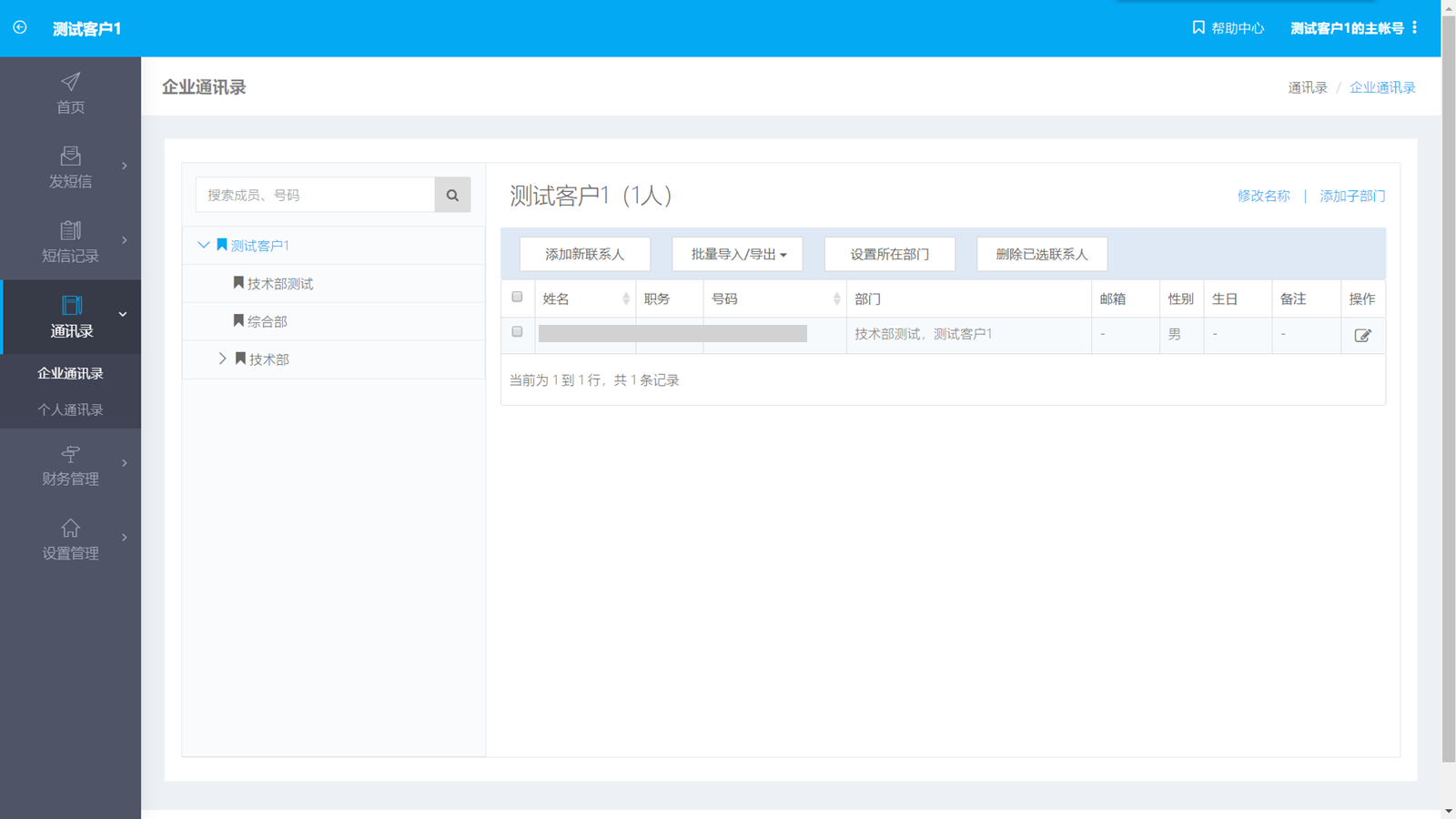Click the edit pencil icon in contact row
Screen dimensions: 1456x819
1362,336
